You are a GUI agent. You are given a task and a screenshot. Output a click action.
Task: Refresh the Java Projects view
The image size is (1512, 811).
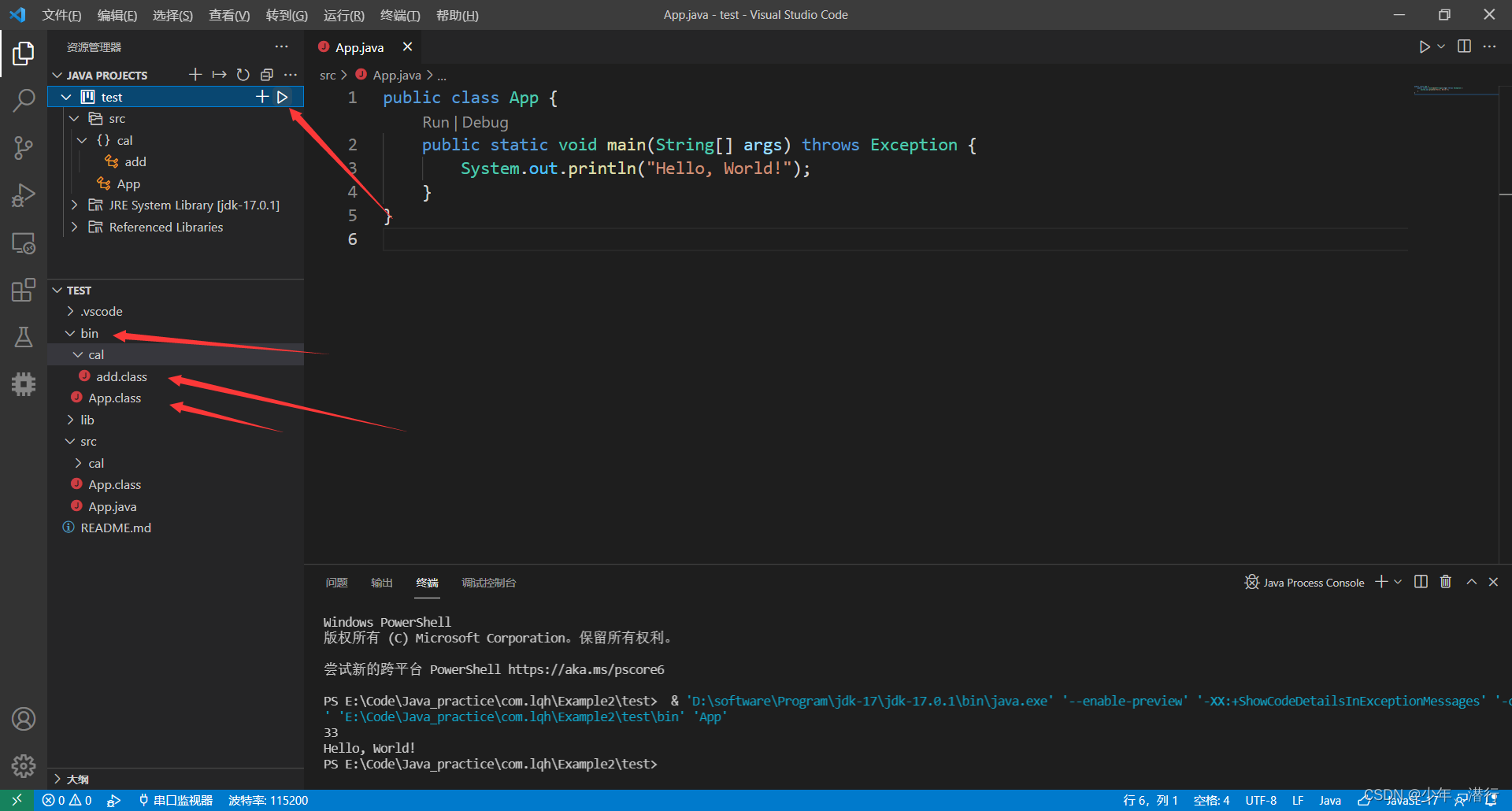point(243,75)
